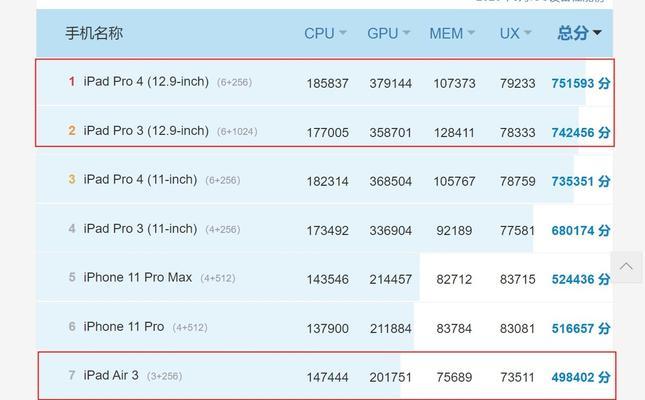Open iPad Pro 3 (12.9-inch) entry
Screen dimensions: 645x400
(x=146, y=130)
